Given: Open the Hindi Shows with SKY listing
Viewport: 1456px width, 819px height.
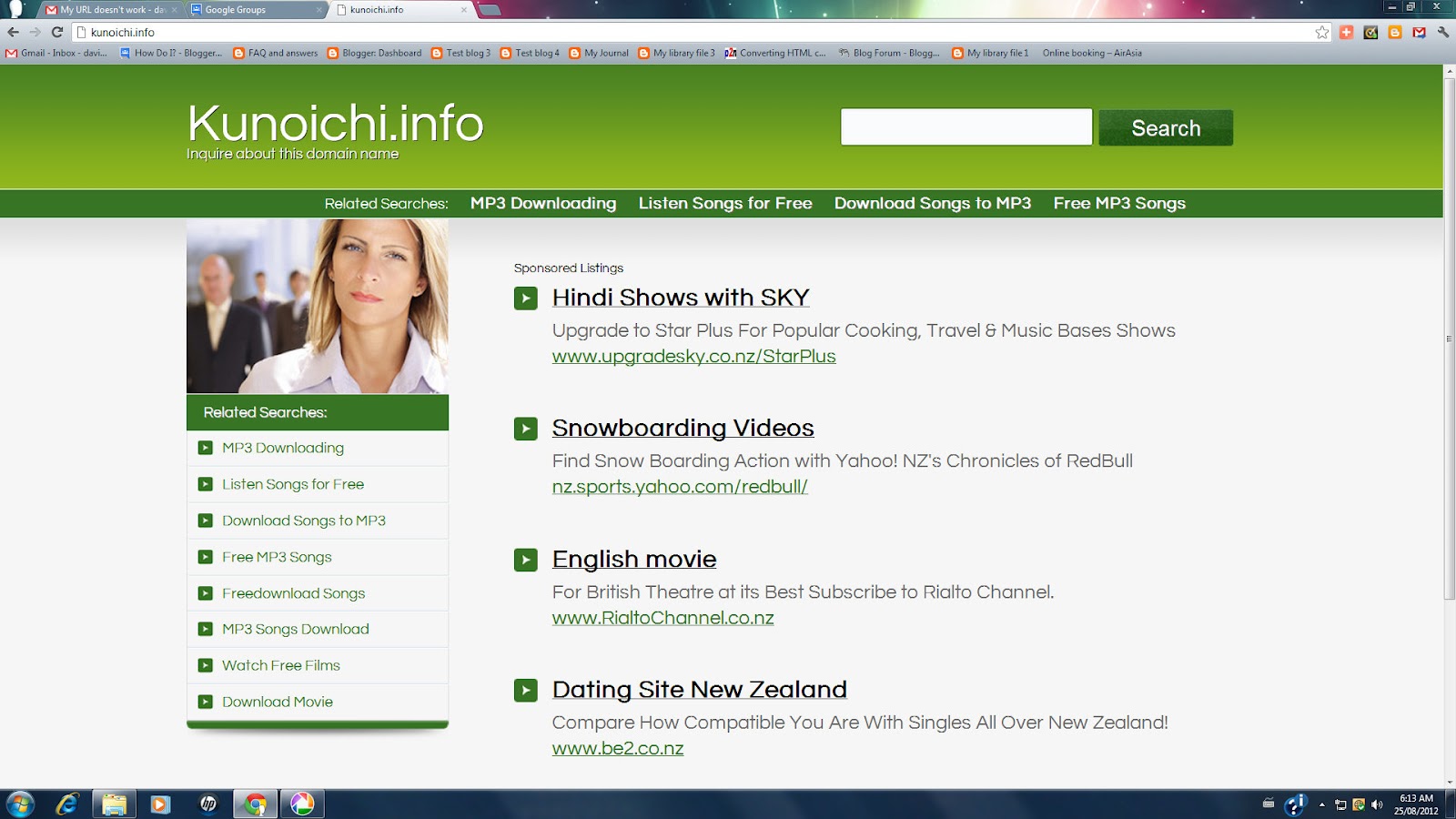Looking at the screenshot, I should tap(681, 298).
